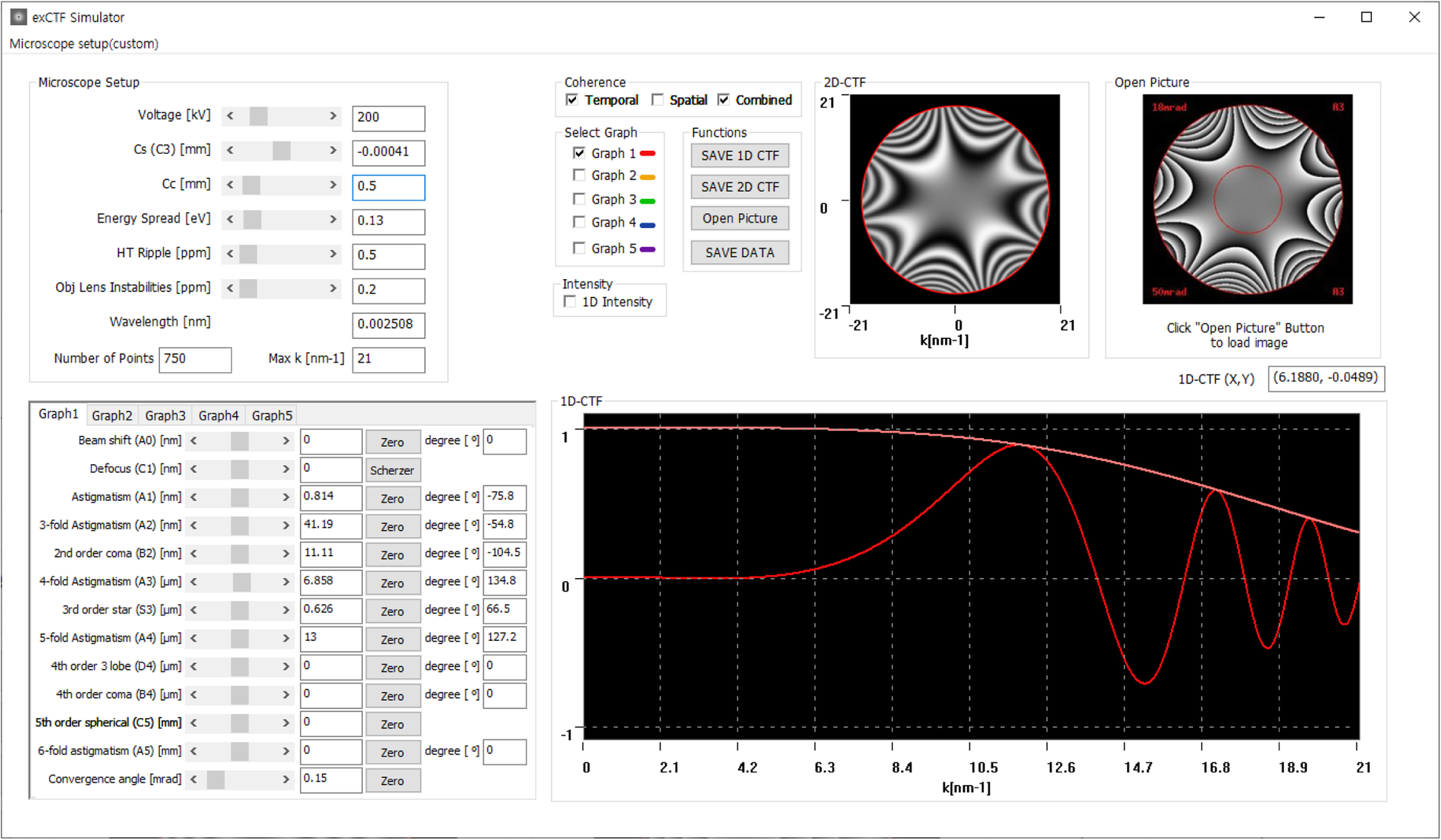Toggle the Graph 1 checkbox

click(579, 153)
